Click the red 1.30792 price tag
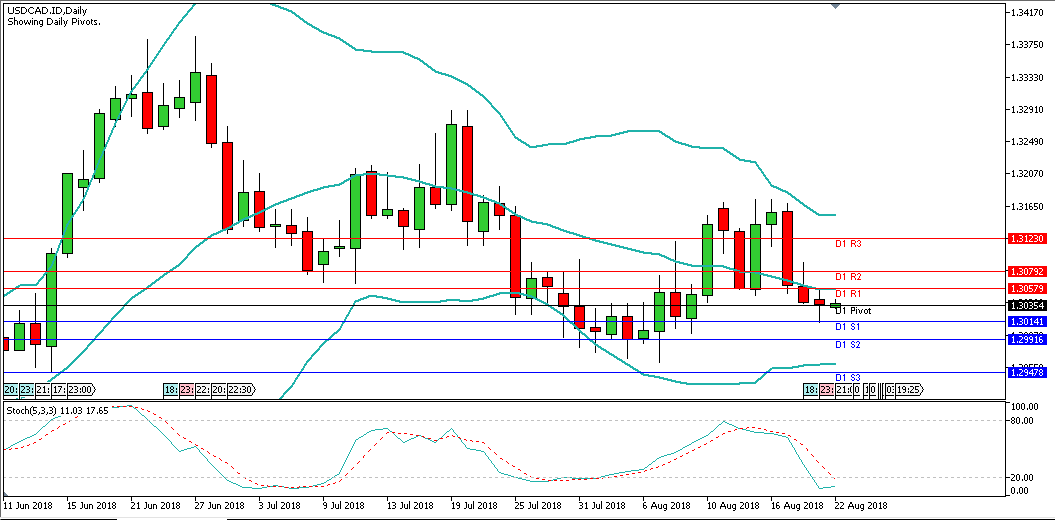Image resolution: width=1055 pixels, height=520 pixels. [1027, 272]
